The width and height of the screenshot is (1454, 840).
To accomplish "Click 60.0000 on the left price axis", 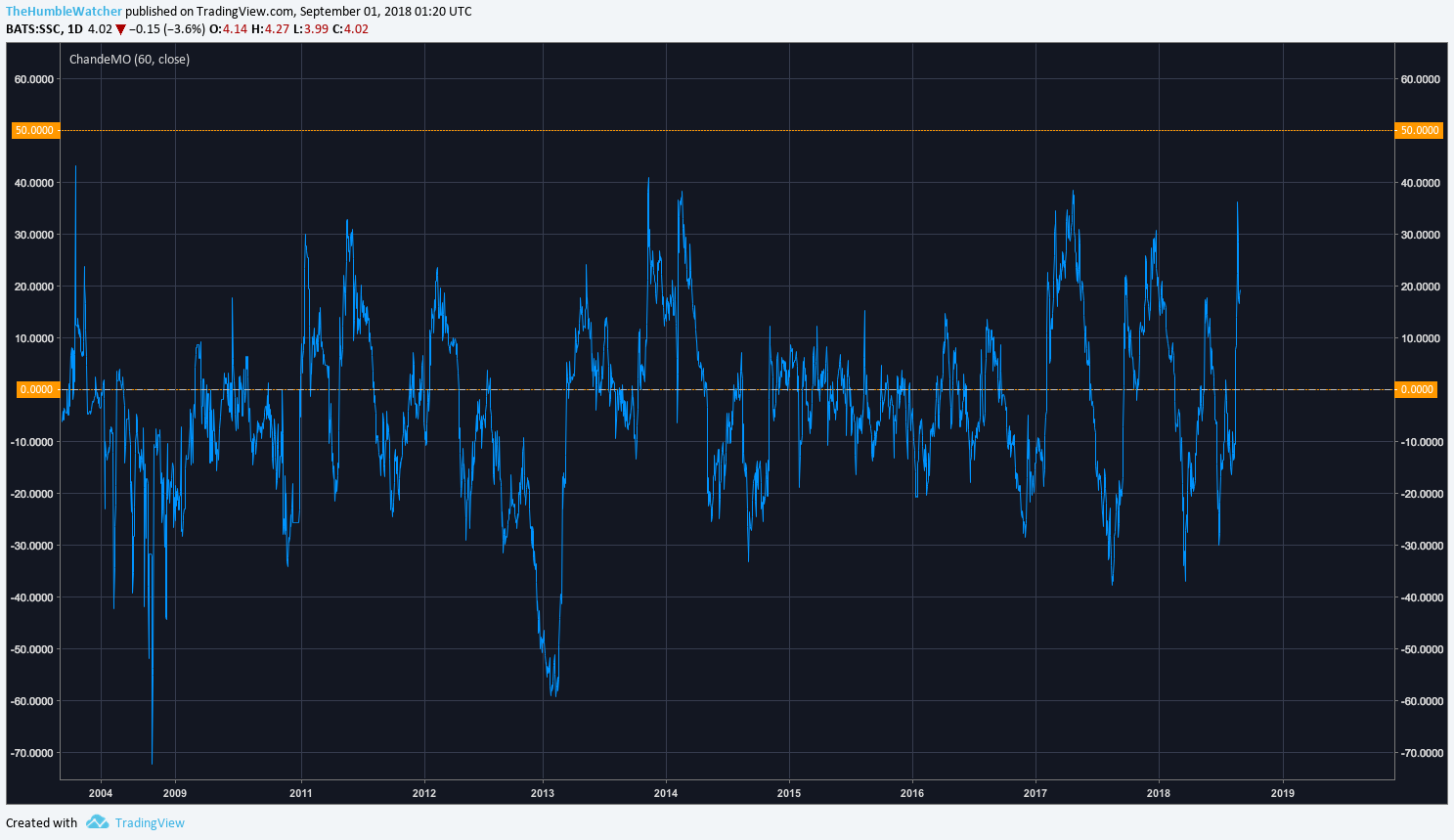I will tap(34, 79).
